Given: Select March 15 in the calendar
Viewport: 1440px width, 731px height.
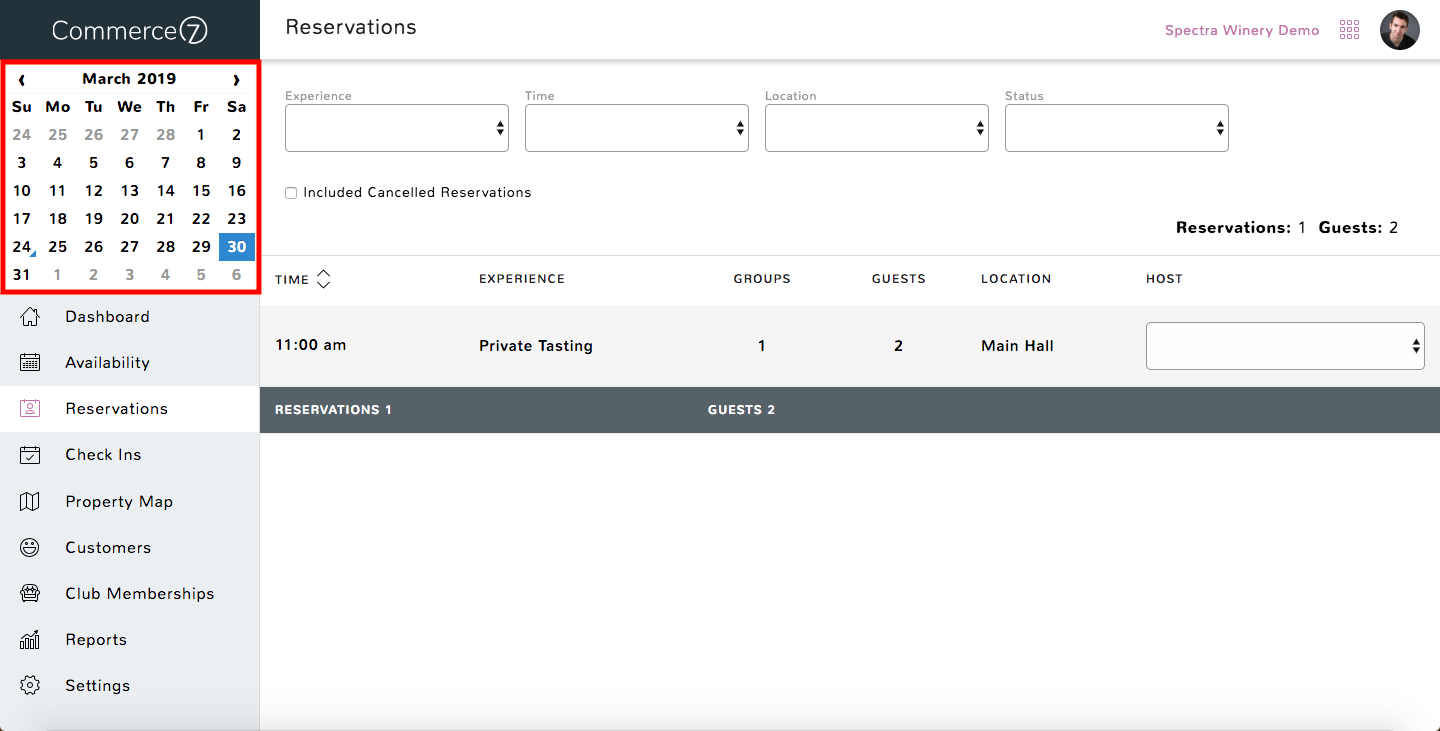Looking at the screenshot, I should pos(201,191).
